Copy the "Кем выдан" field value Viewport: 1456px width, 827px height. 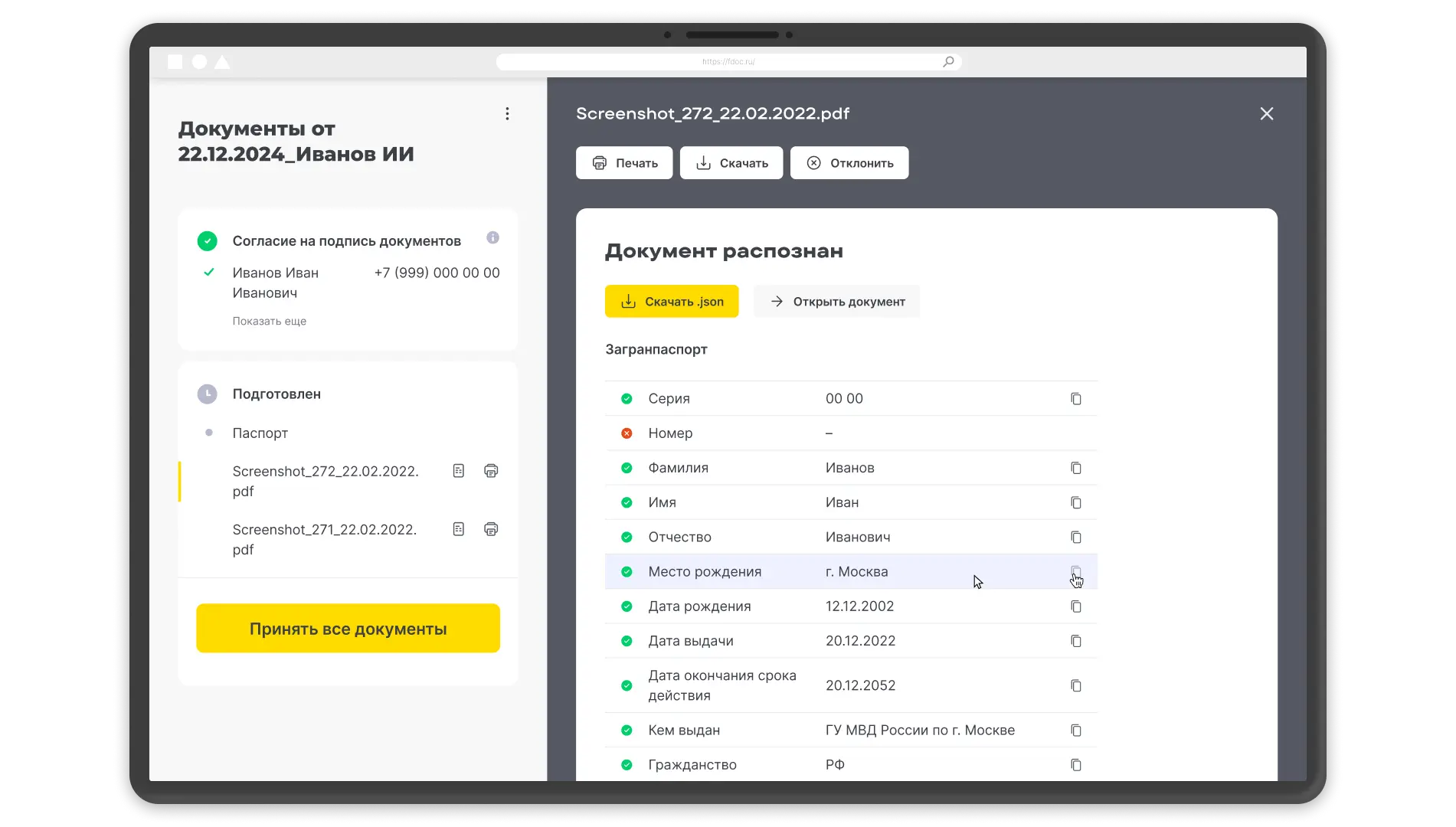1076,730
